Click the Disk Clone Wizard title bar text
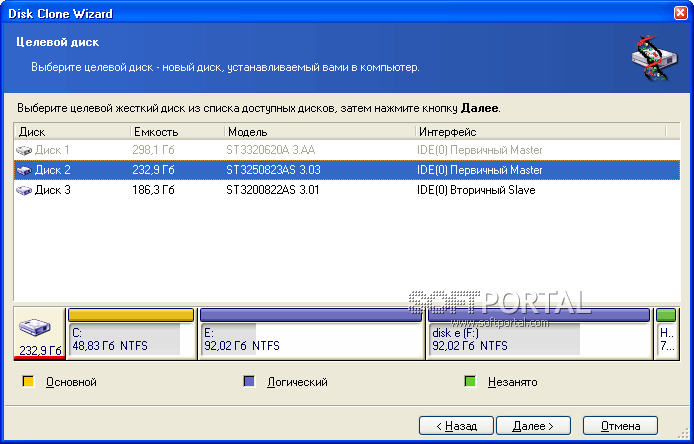This screenshot has height=444, width=694. tap(60, 14)
